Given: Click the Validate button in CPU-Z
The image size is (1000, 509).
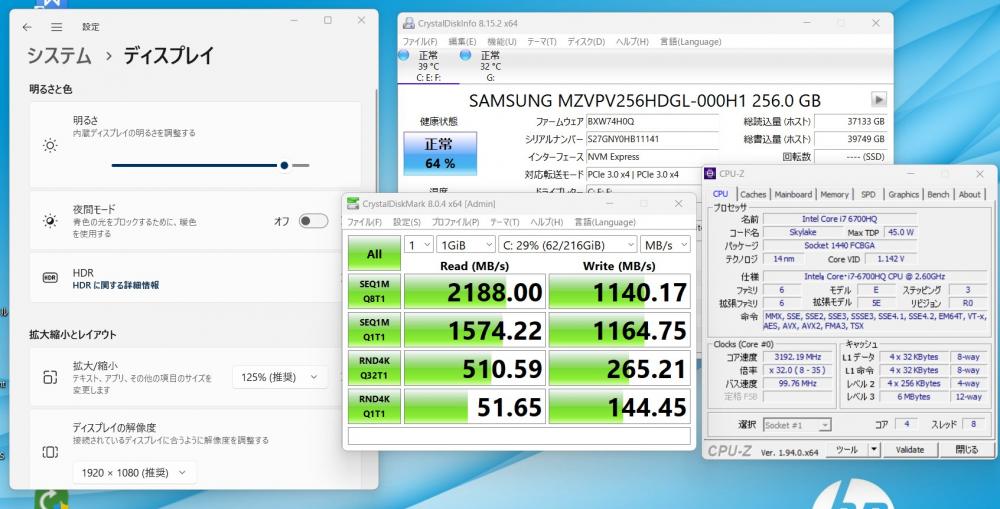Looking at the screenshot, I should [x=909, y=450].
